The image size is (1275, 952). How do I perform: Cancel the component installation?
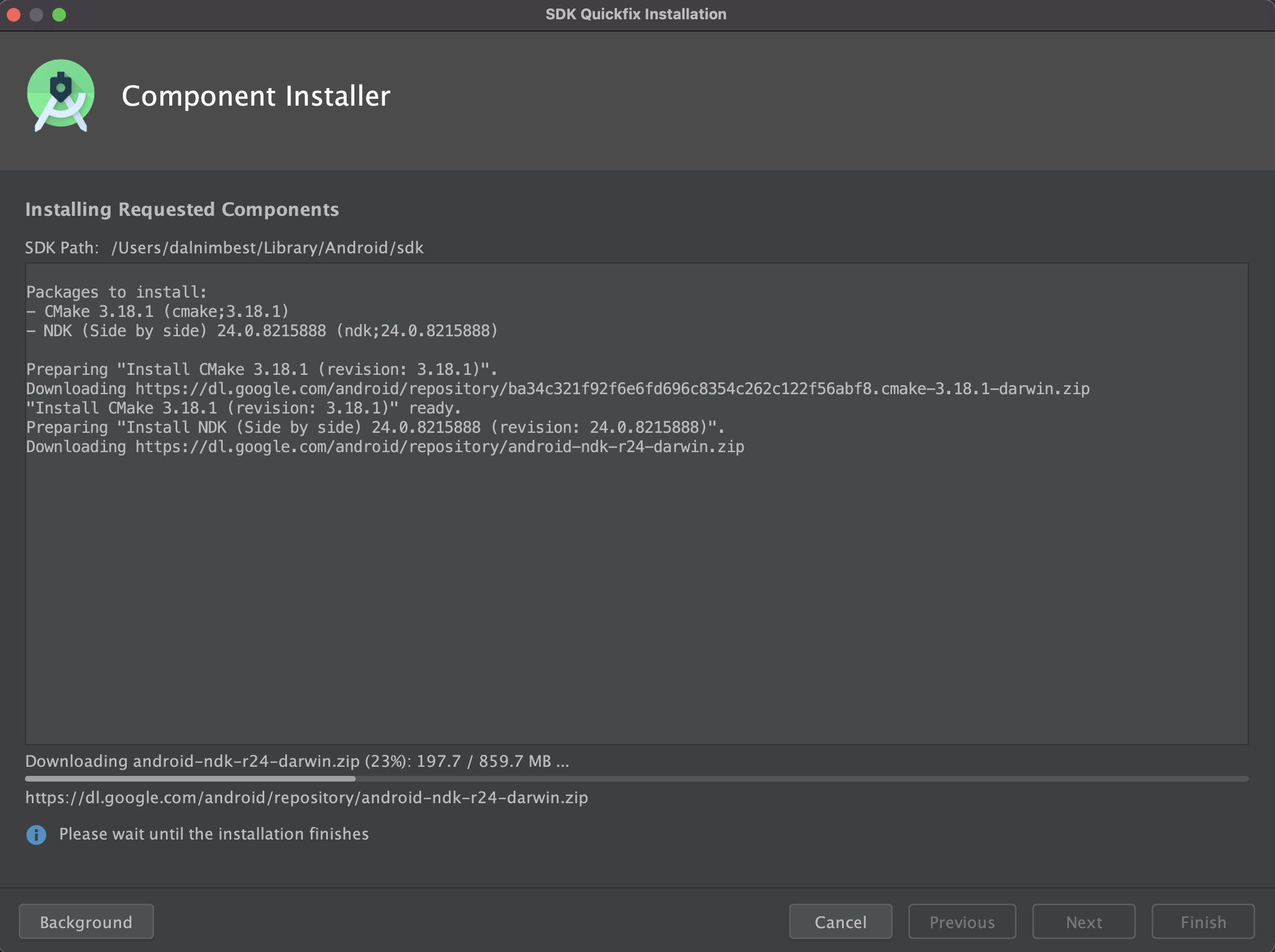point(840,921)
